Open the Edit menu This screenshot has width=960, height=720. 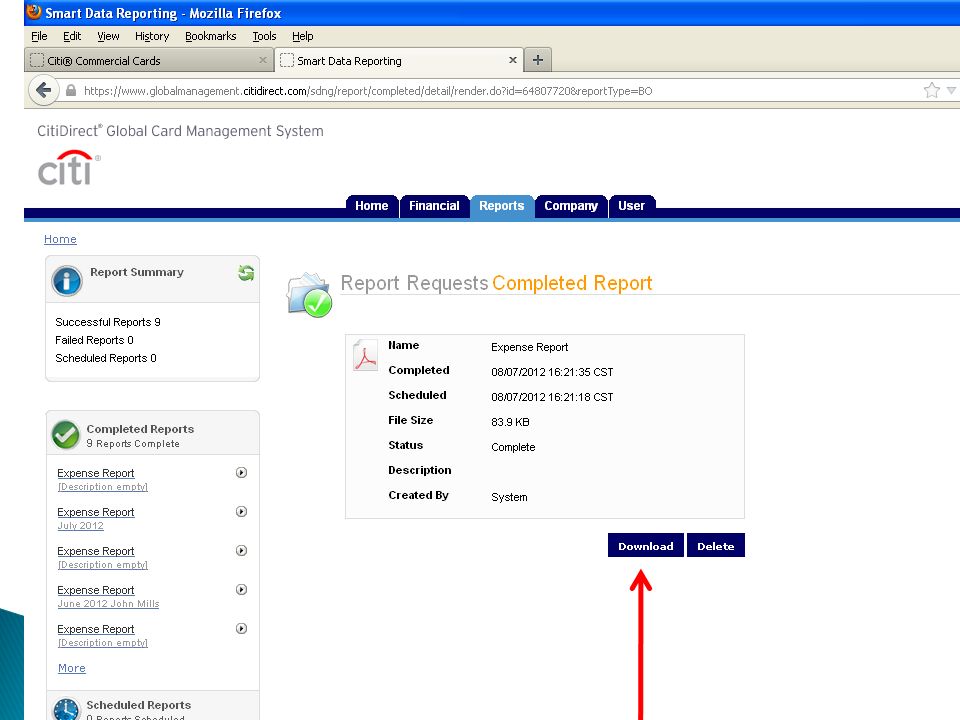click(72, 36)
